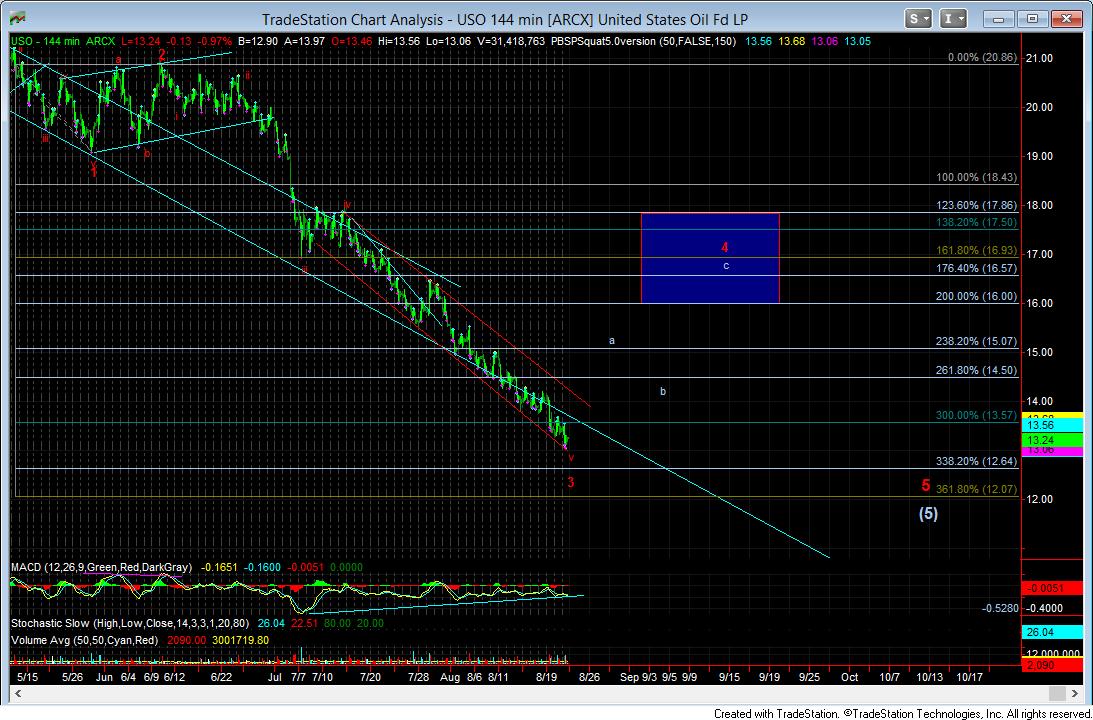Select the red wave '4' label in blue box
Viewport: 1093px width, 720px height.
tap(725, 247)
